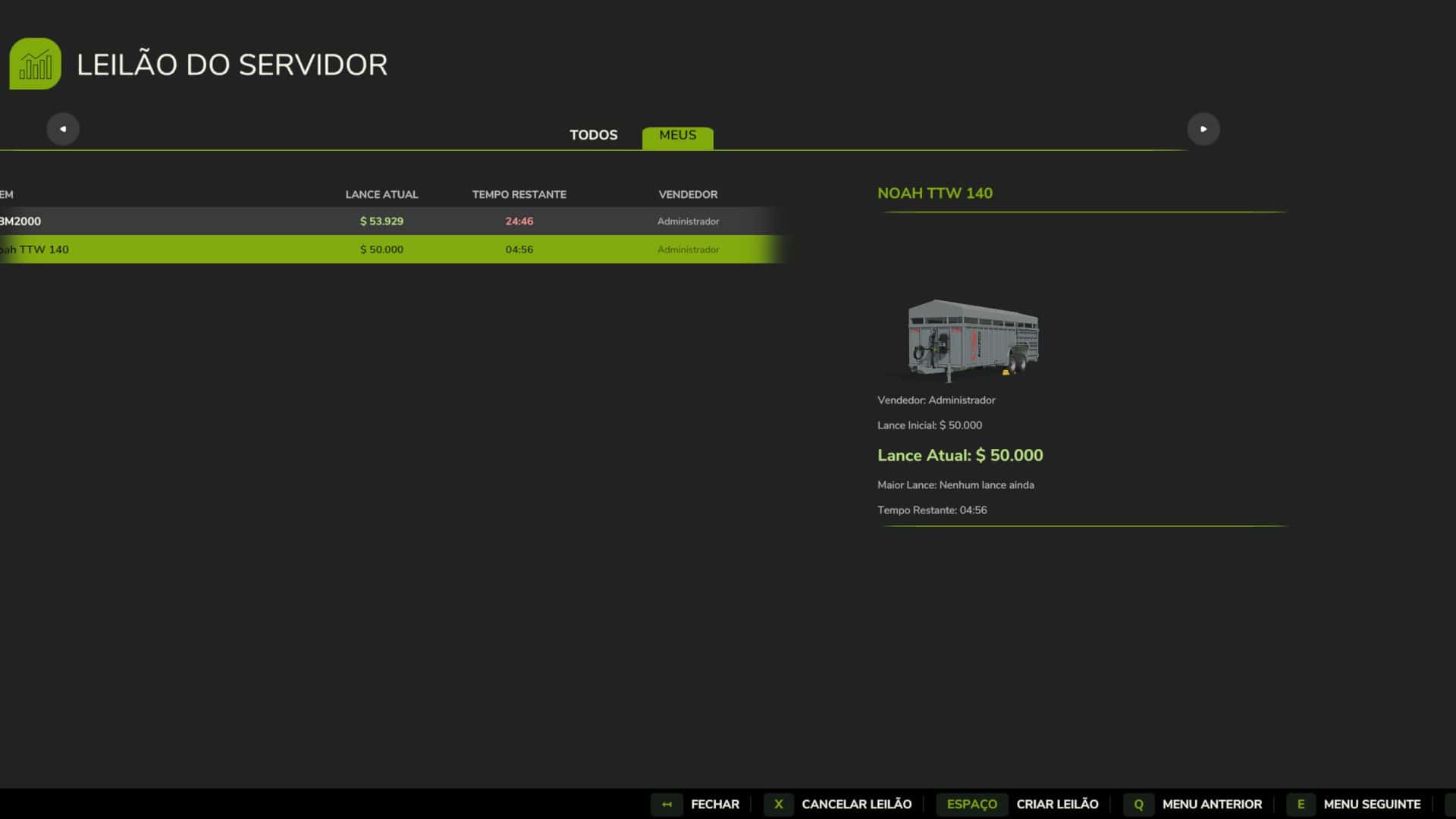Click the X key icon
1456x819 pixels.
(x=778, y=805)
